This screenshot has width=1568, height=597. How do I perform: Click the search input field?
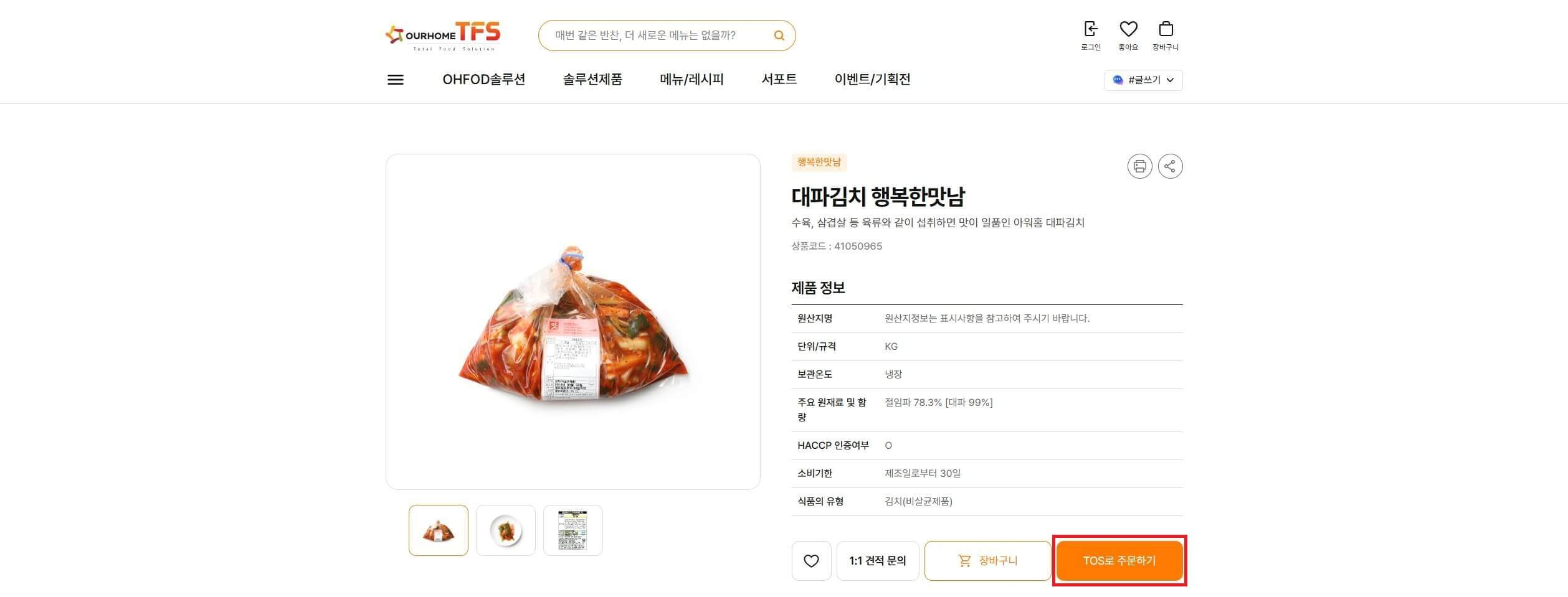[660, 35]
